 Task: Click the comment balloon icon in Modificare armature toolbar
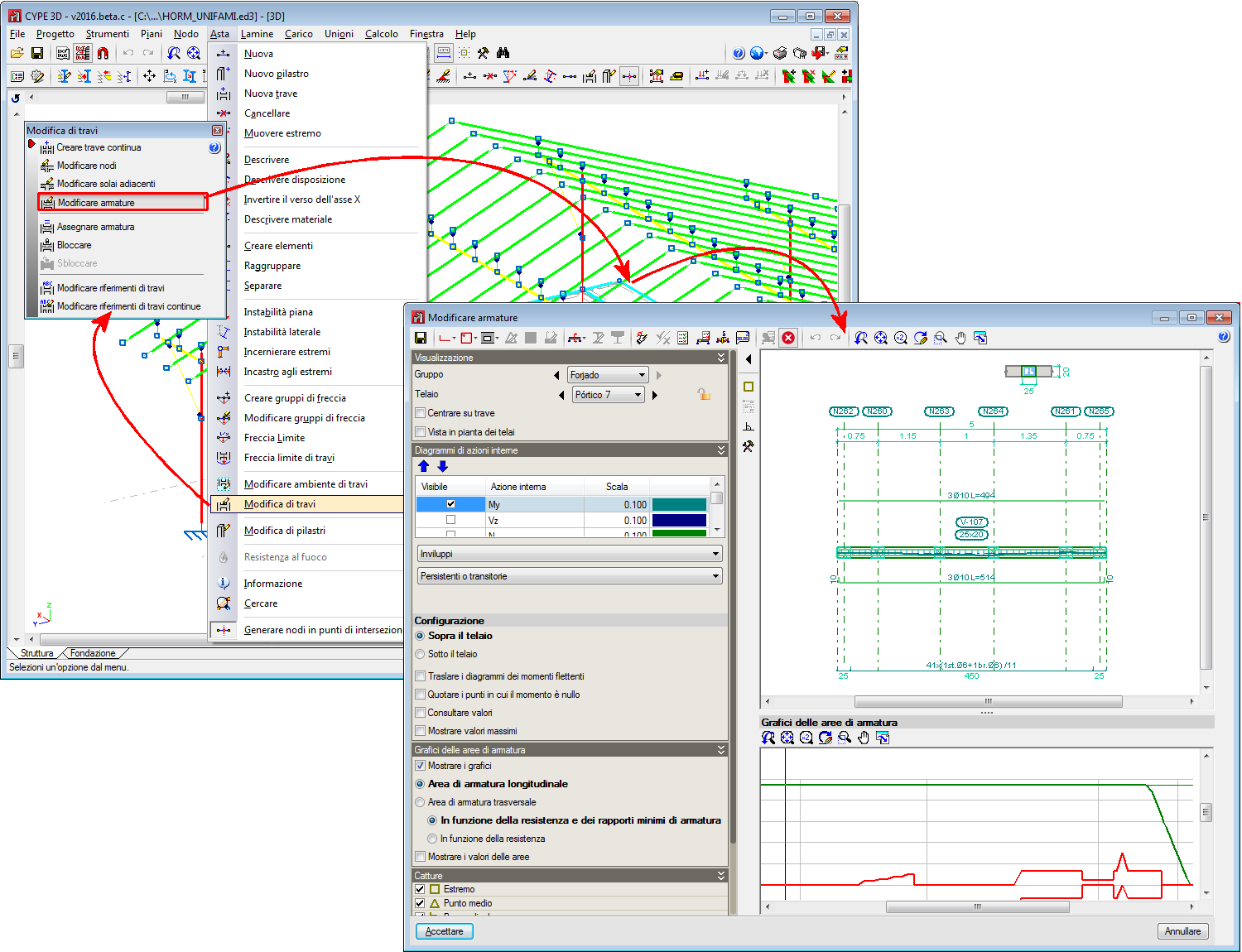[743, 338]
